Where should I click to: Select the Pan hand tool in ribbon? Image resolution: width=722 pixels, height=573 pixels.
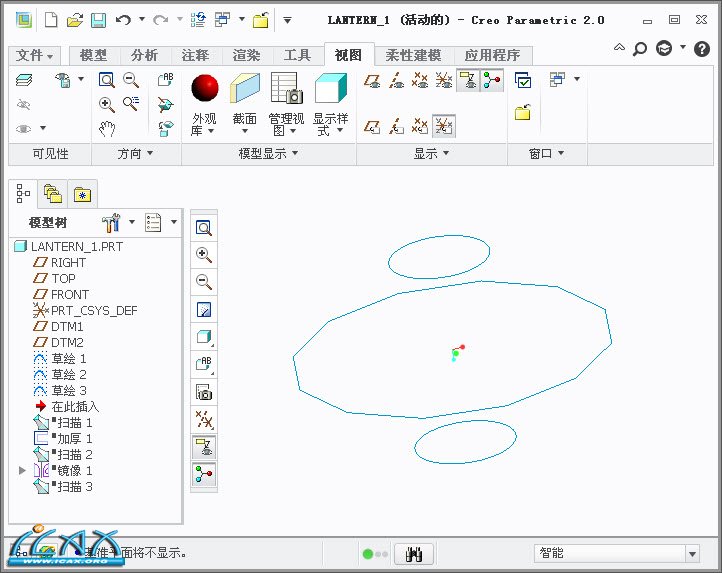pyautogui.click(x=107, y=128)
